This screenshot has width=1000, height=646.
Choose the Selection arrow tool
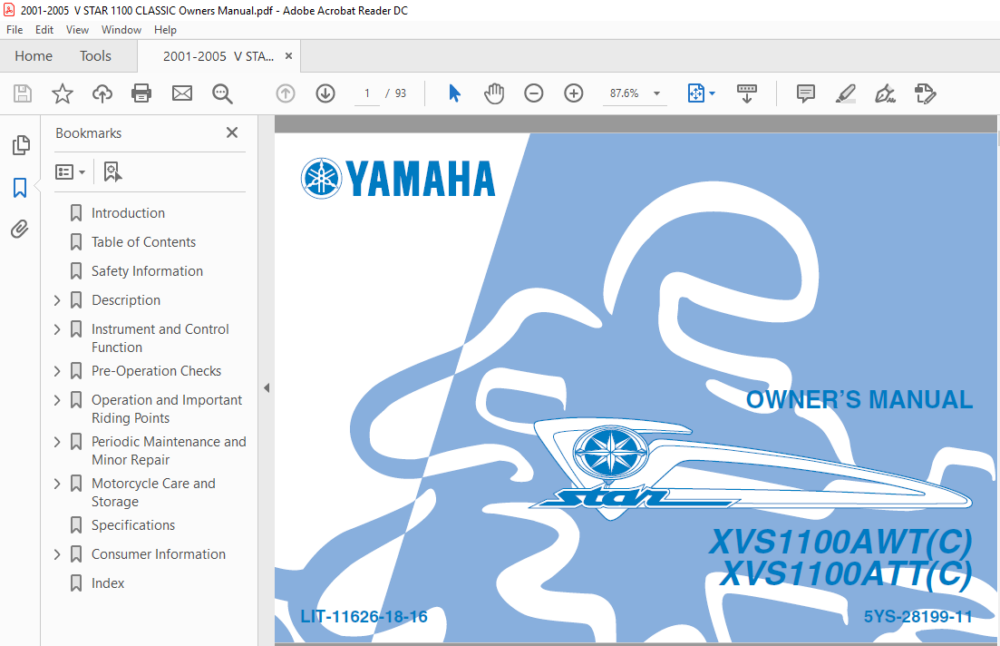(454, 94)
